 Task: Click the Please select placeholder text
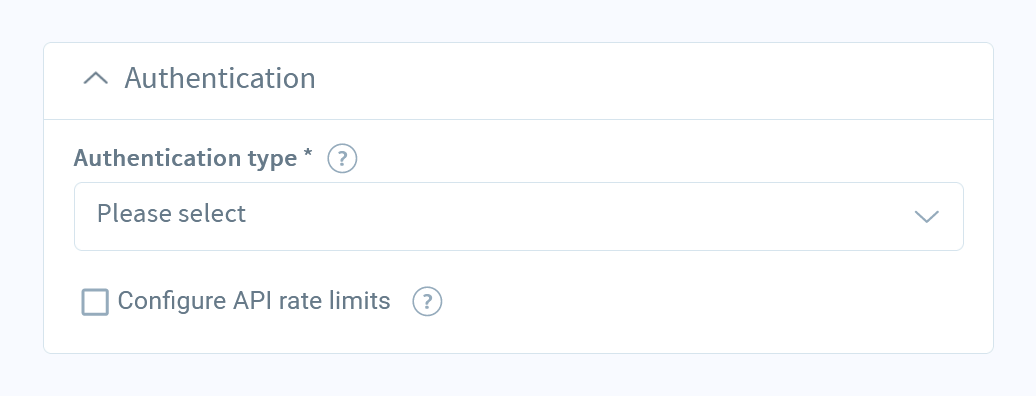[x=172, y=214]
